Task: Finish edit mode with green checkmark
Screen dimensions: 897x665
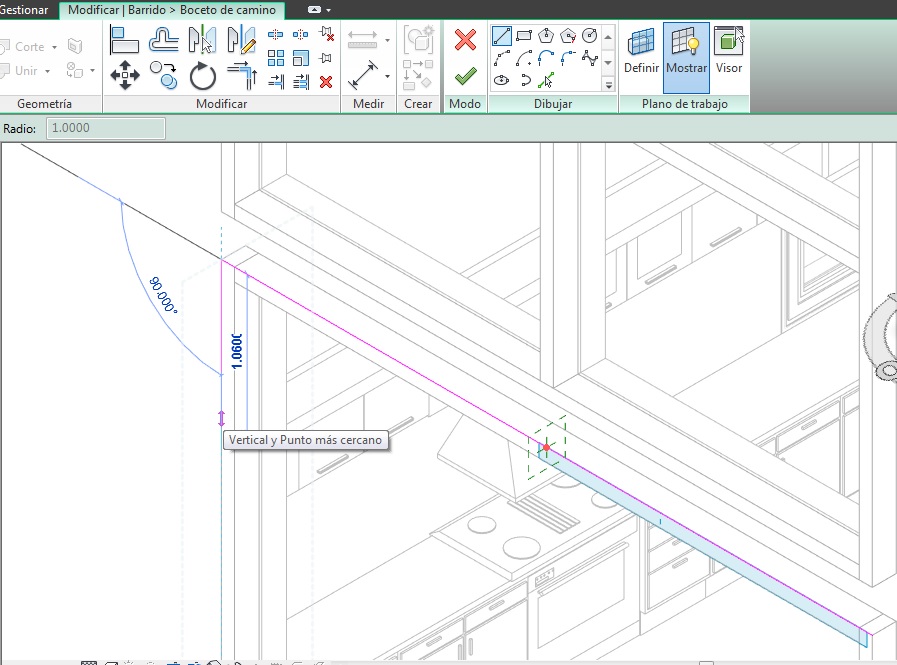Action: (465, 76)
